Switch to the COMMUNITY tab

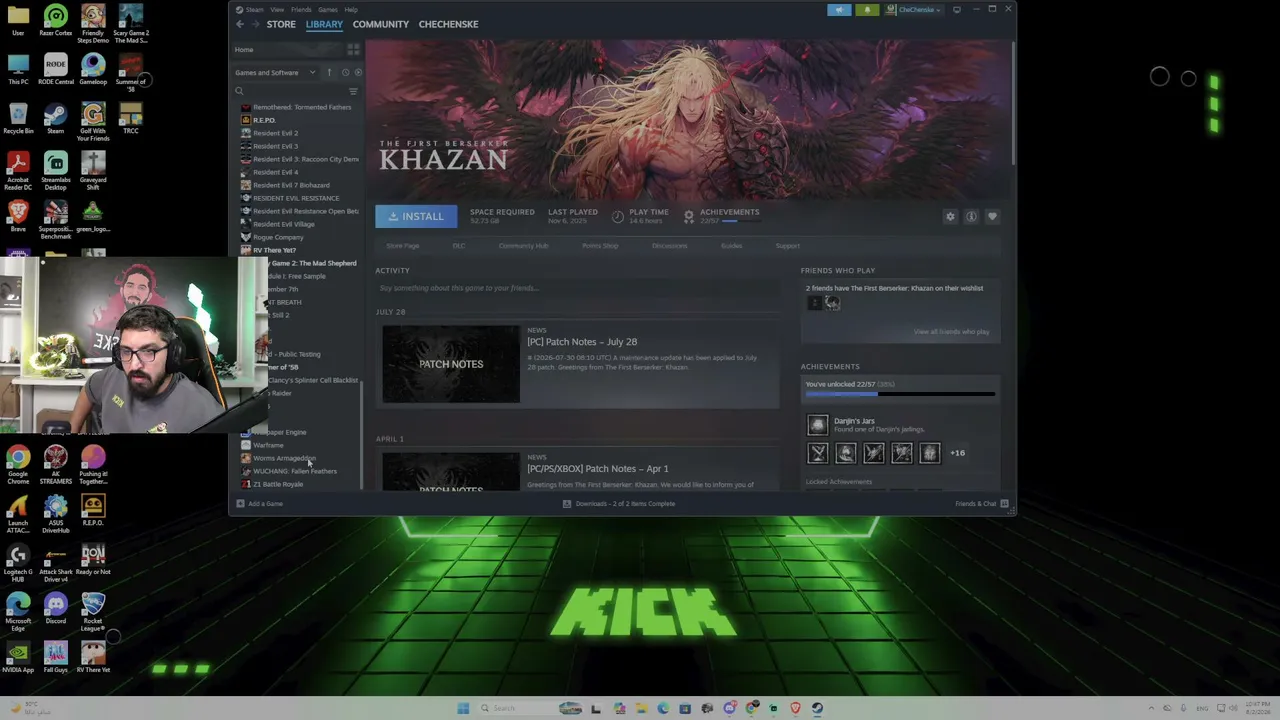(380, 24)
